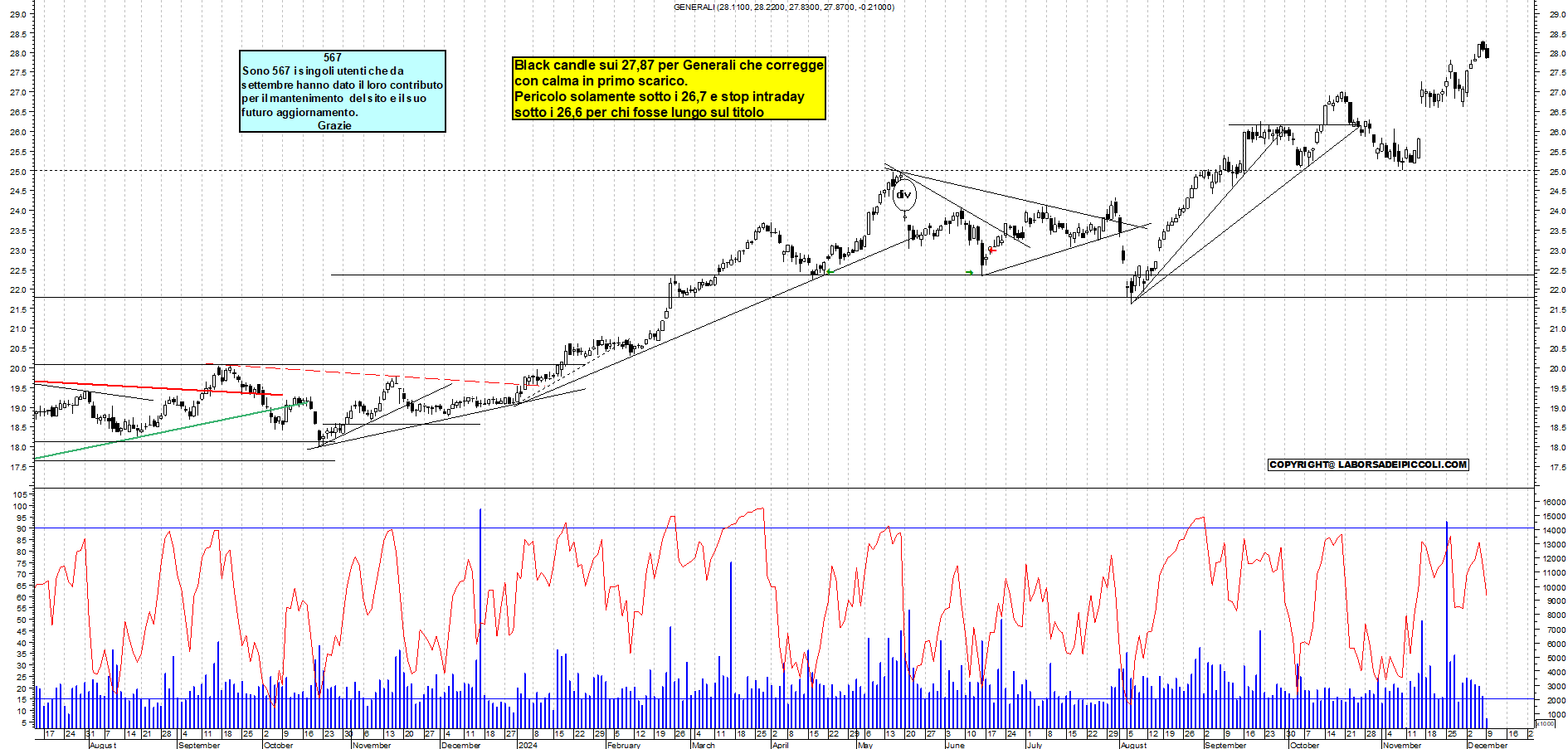Select '5000' on the volume axis
The height and width of the screenshot is (749, 1568).
(x=1556, y=658)
